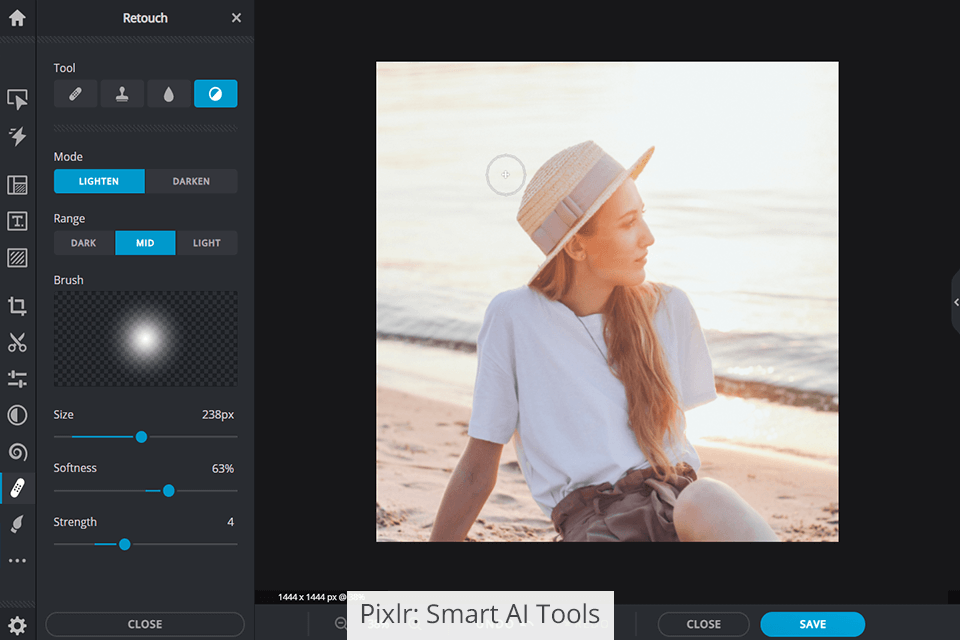The image size is (960, 640).
Task: Open settings gear icon
Action: [17, 625]
